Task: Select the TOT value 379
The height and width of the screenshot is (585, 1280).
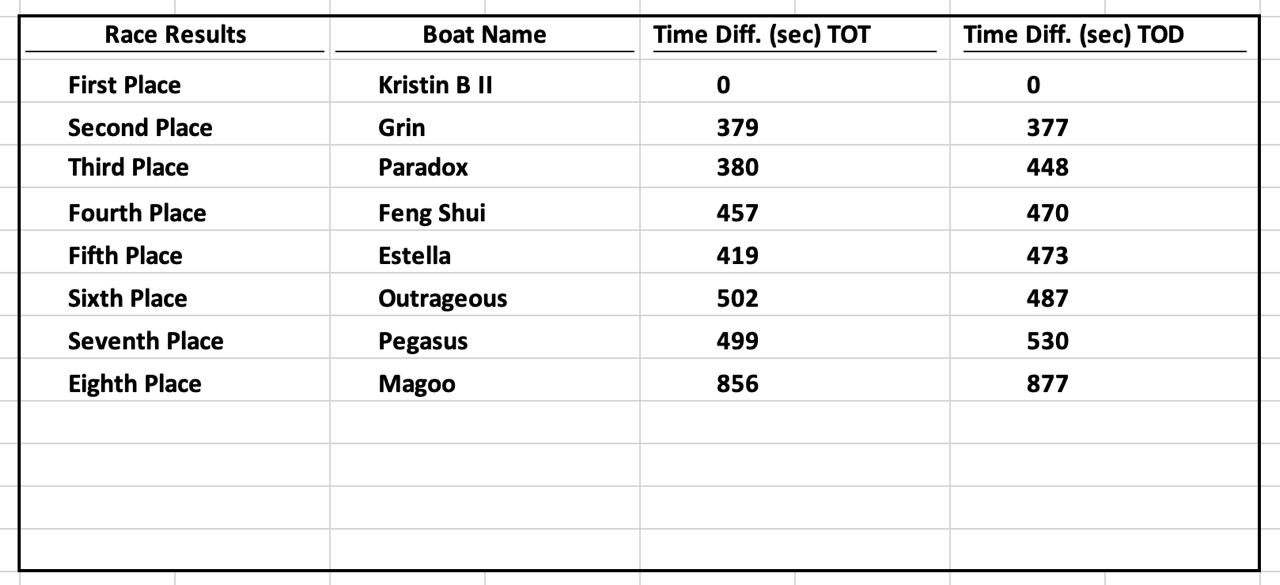Action: pyautogui.click(x=737, y=128)
